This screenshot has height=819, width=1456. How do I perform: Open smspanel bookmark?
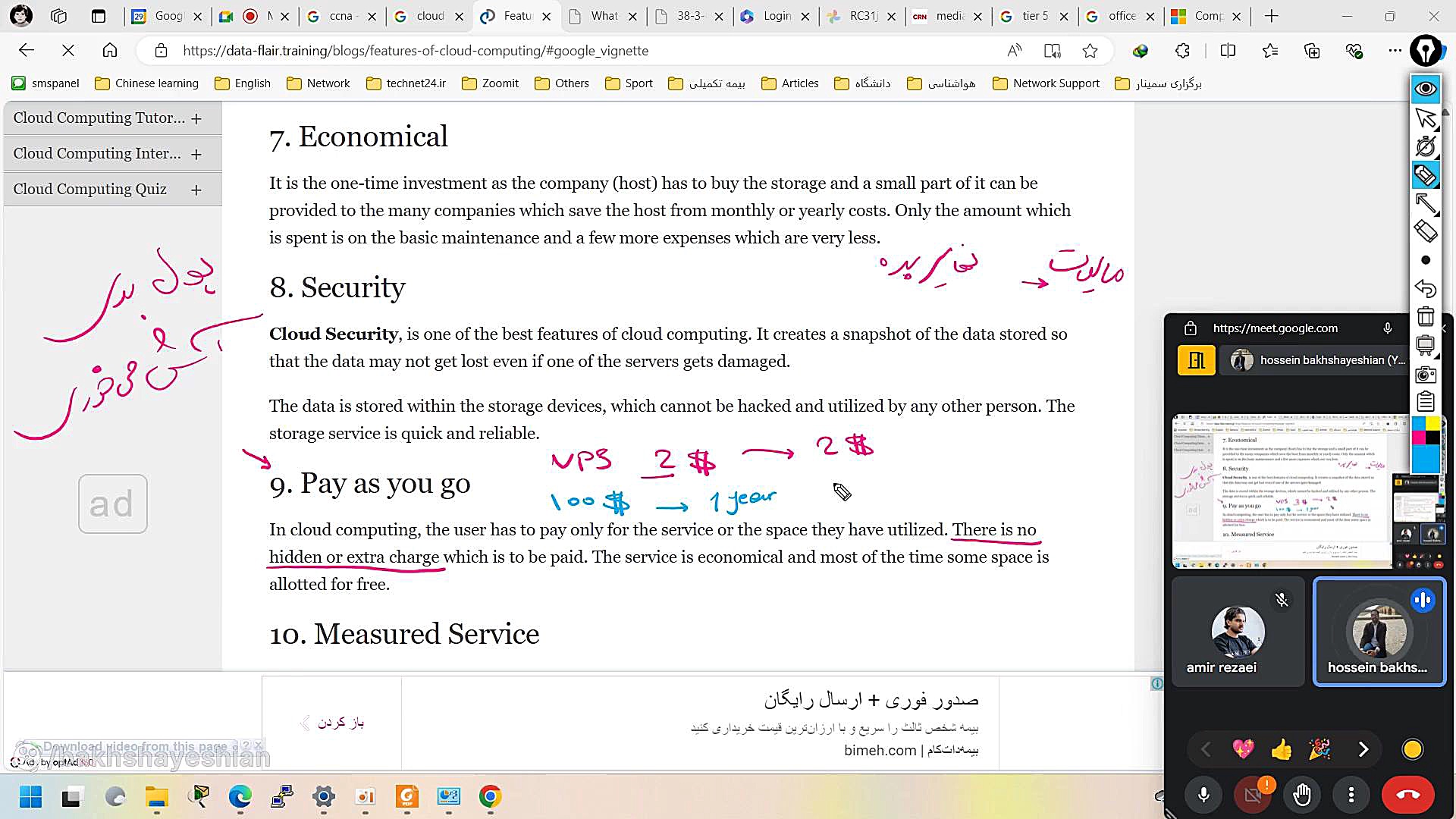[x=45, y=83]
